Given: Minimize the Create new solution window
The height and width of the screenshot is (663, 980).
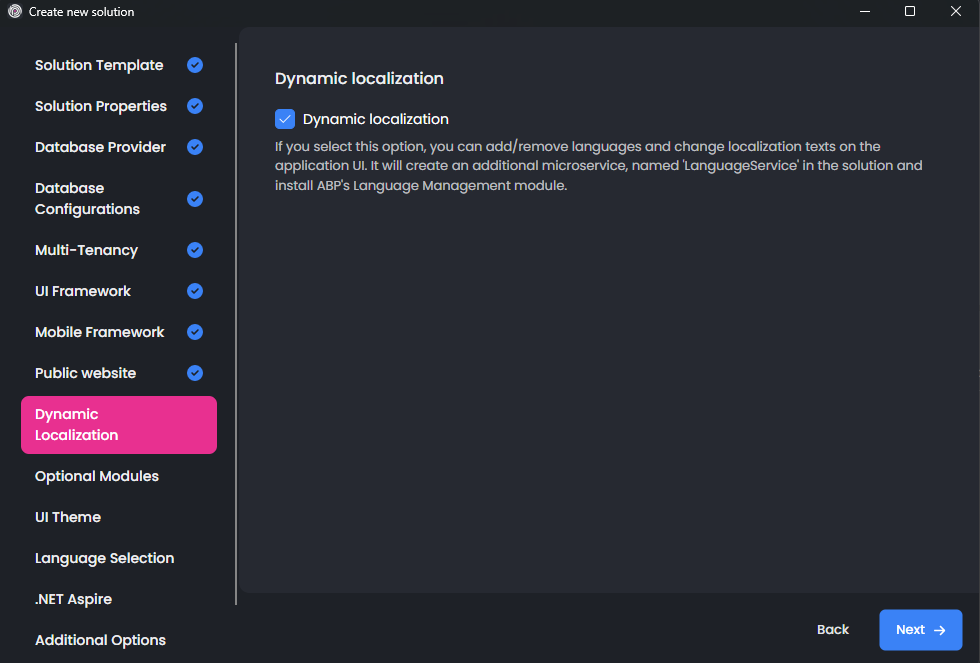Looking at the screenshot, I should coord(865,11).
